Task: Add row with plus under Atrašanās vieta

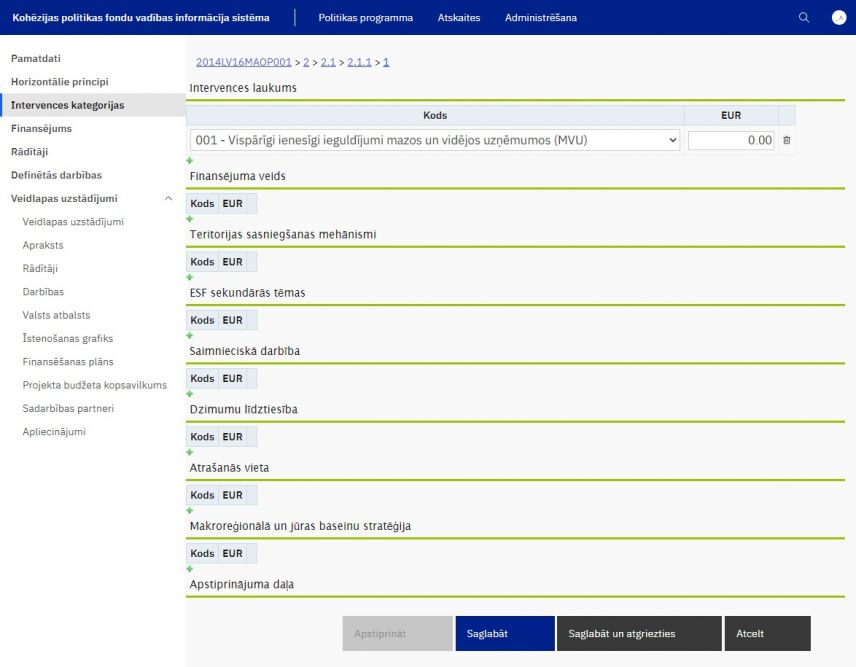Action: (x=190, y=510)
